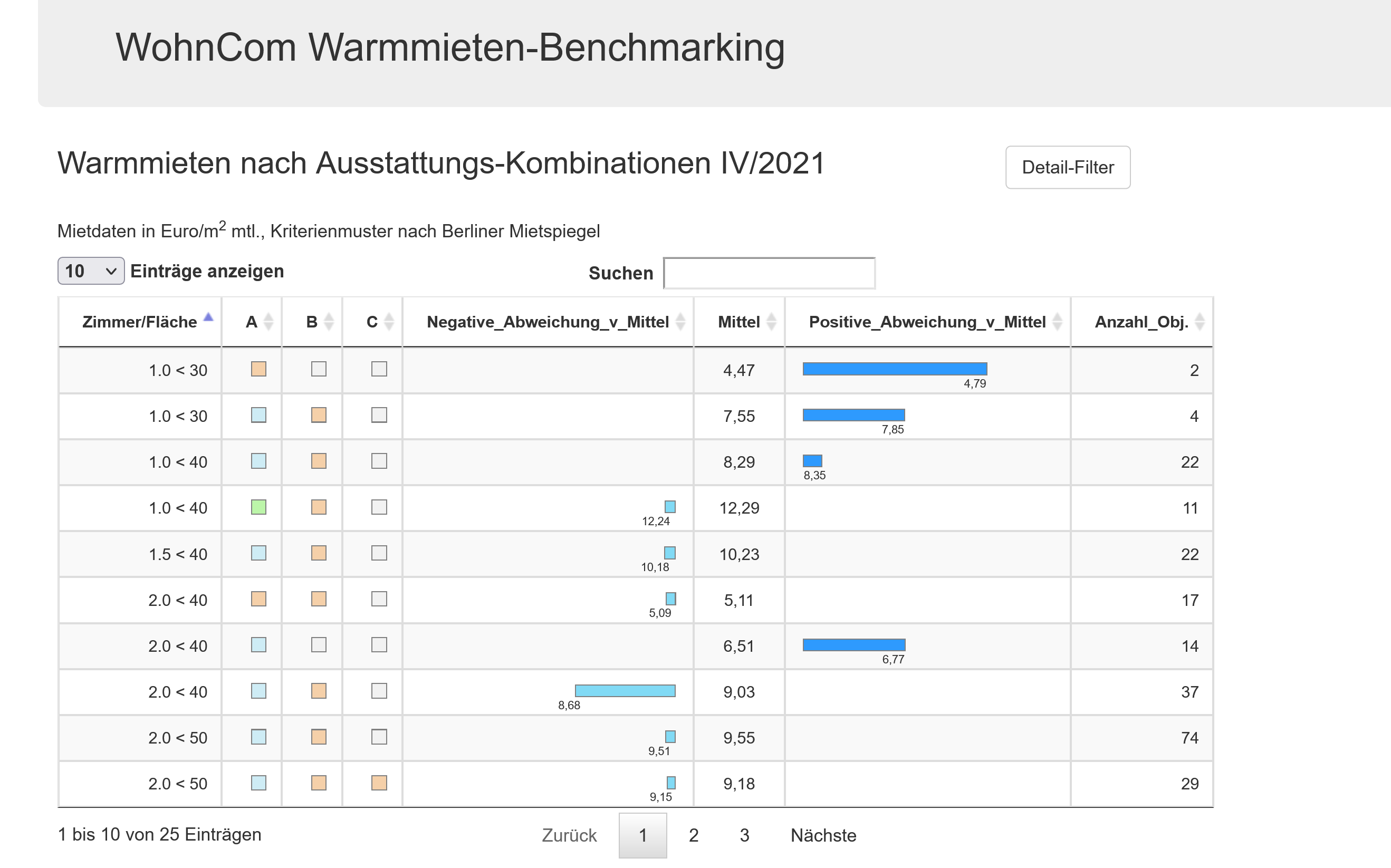Select the empty C box in the Mittel 4,47 row
Image resolution: width=1391 pixels, height=868 pixels.
[x=379, y=369]
